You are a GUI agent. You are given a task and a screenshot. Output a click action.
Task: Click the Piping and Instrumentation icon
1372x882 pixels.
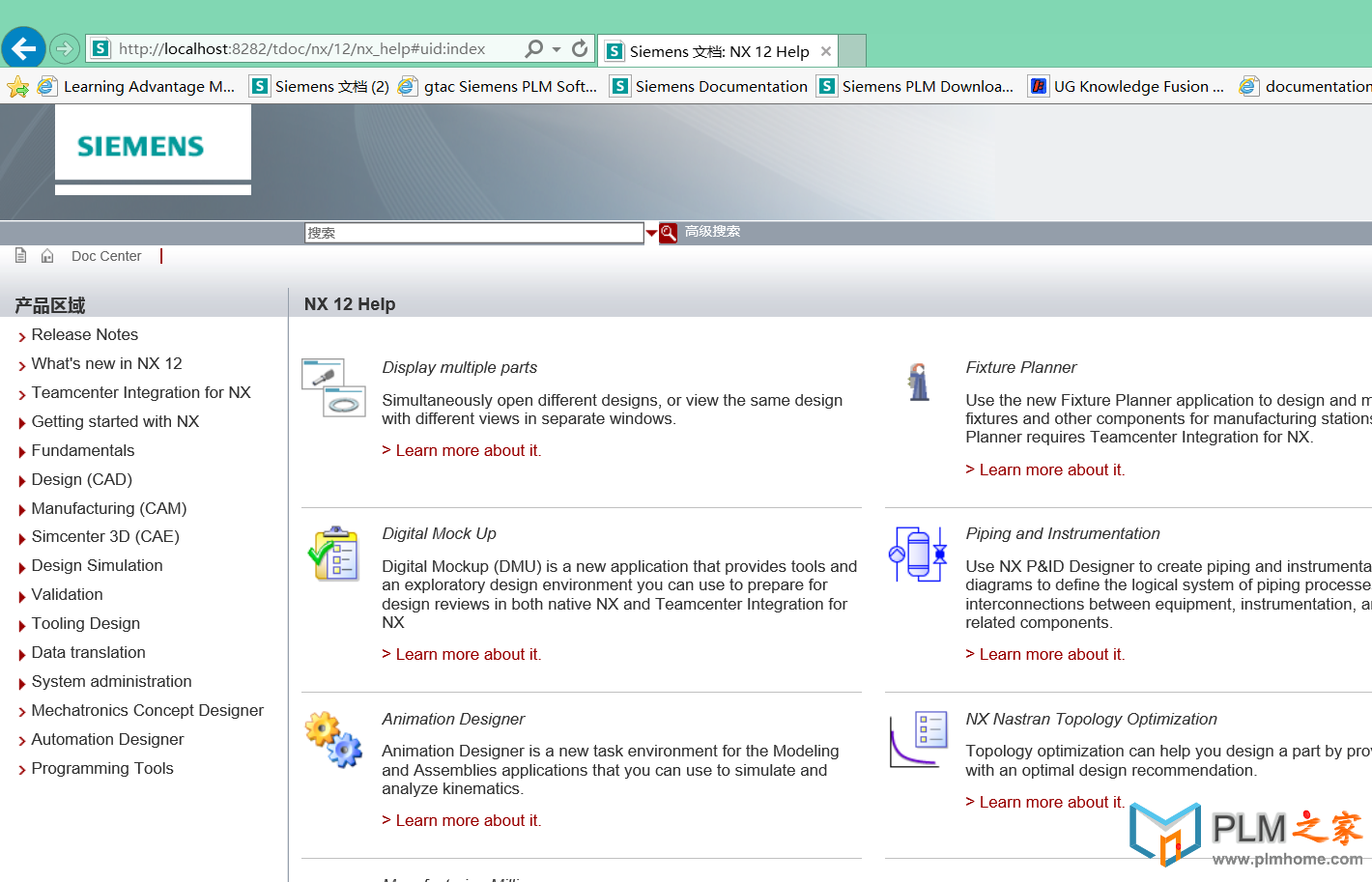click(x=918, y=554)
